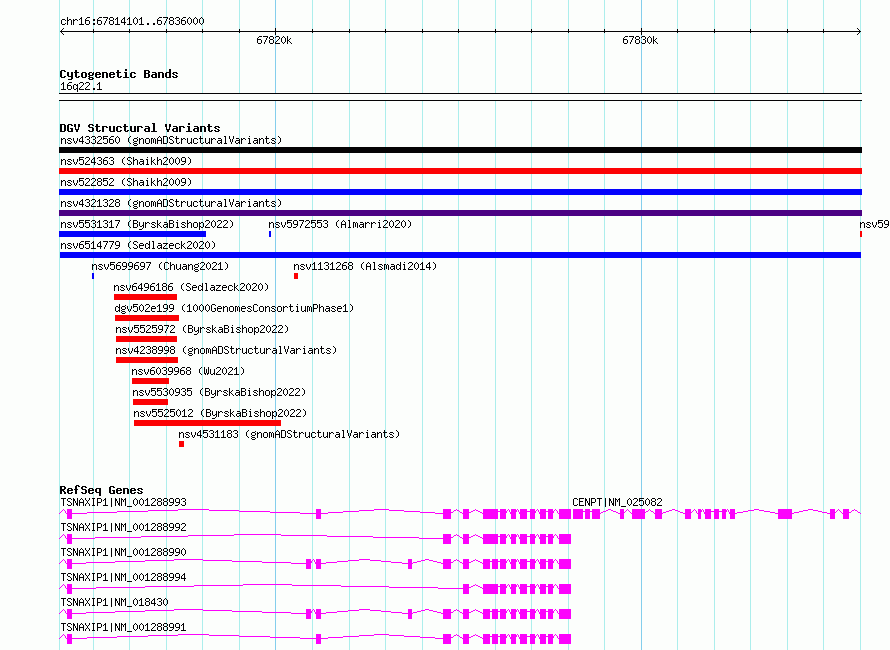This screenshot has width=890, height=650.
Task: Select the nsv6039968 Wu2021 red bar
Action: [x=150, y=381]
